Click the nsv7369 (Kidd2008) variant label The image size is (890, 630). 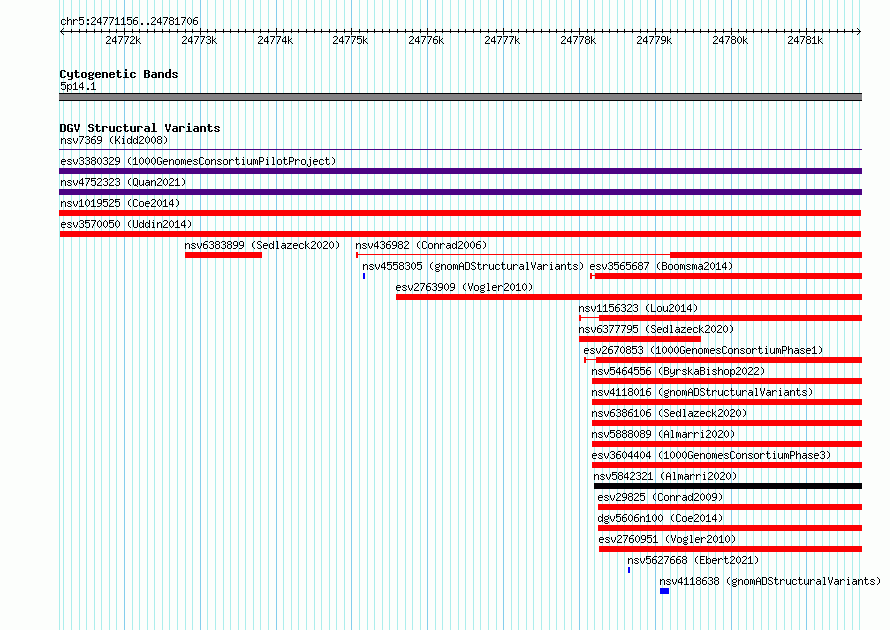[x=114, y=140]
